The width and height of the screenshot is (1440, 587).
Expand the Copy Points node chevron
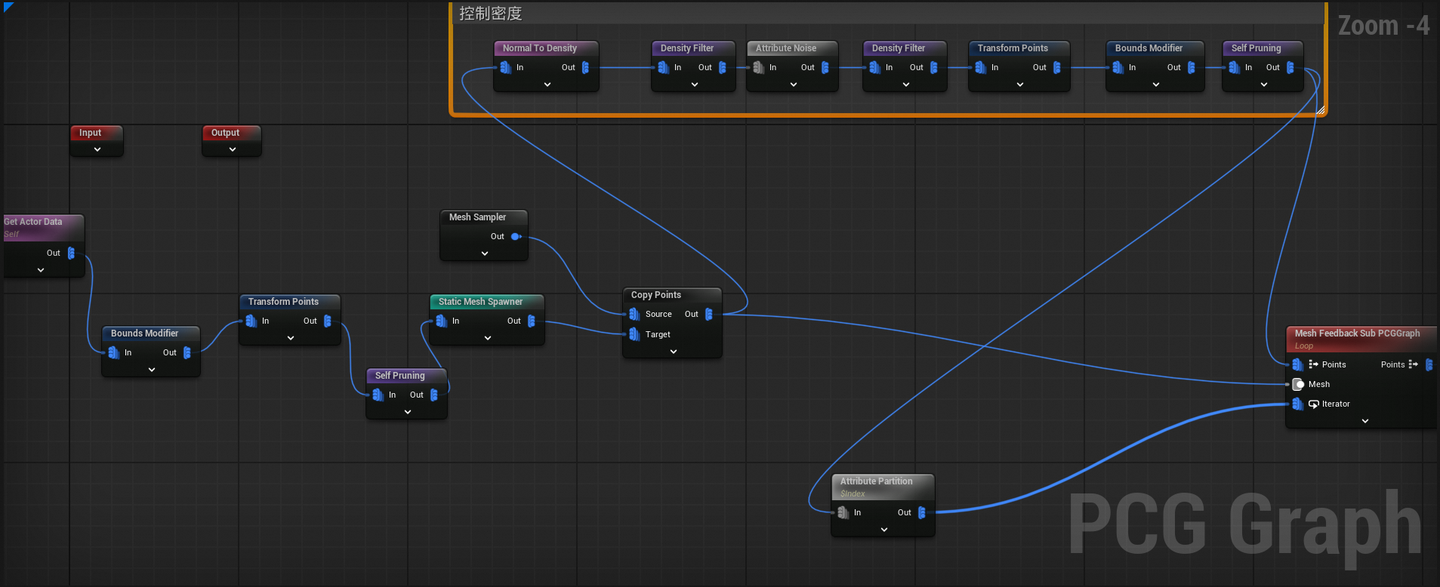point(673,352)
